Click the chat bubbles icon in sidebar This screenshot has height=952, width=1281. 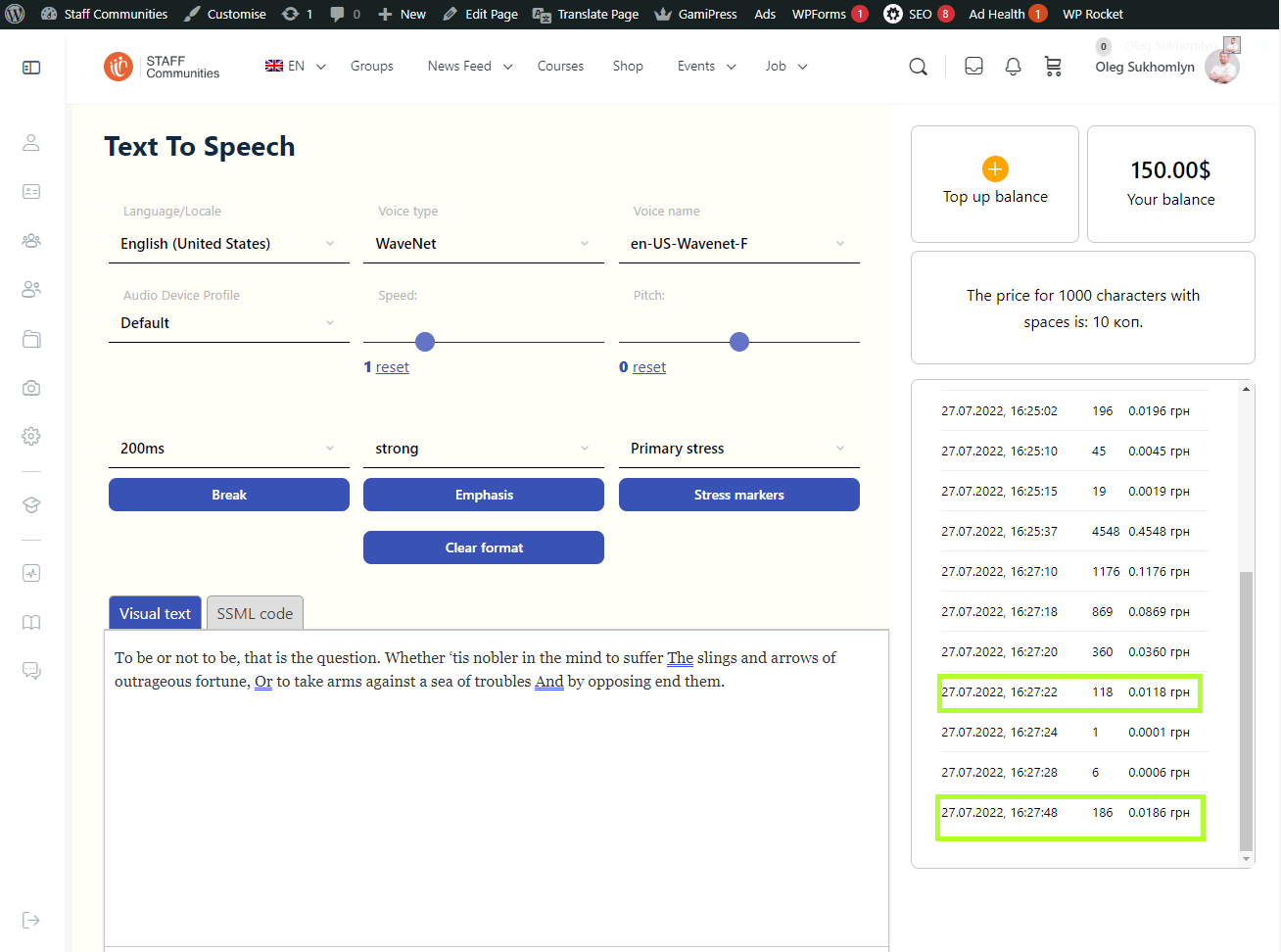[31, 671]
